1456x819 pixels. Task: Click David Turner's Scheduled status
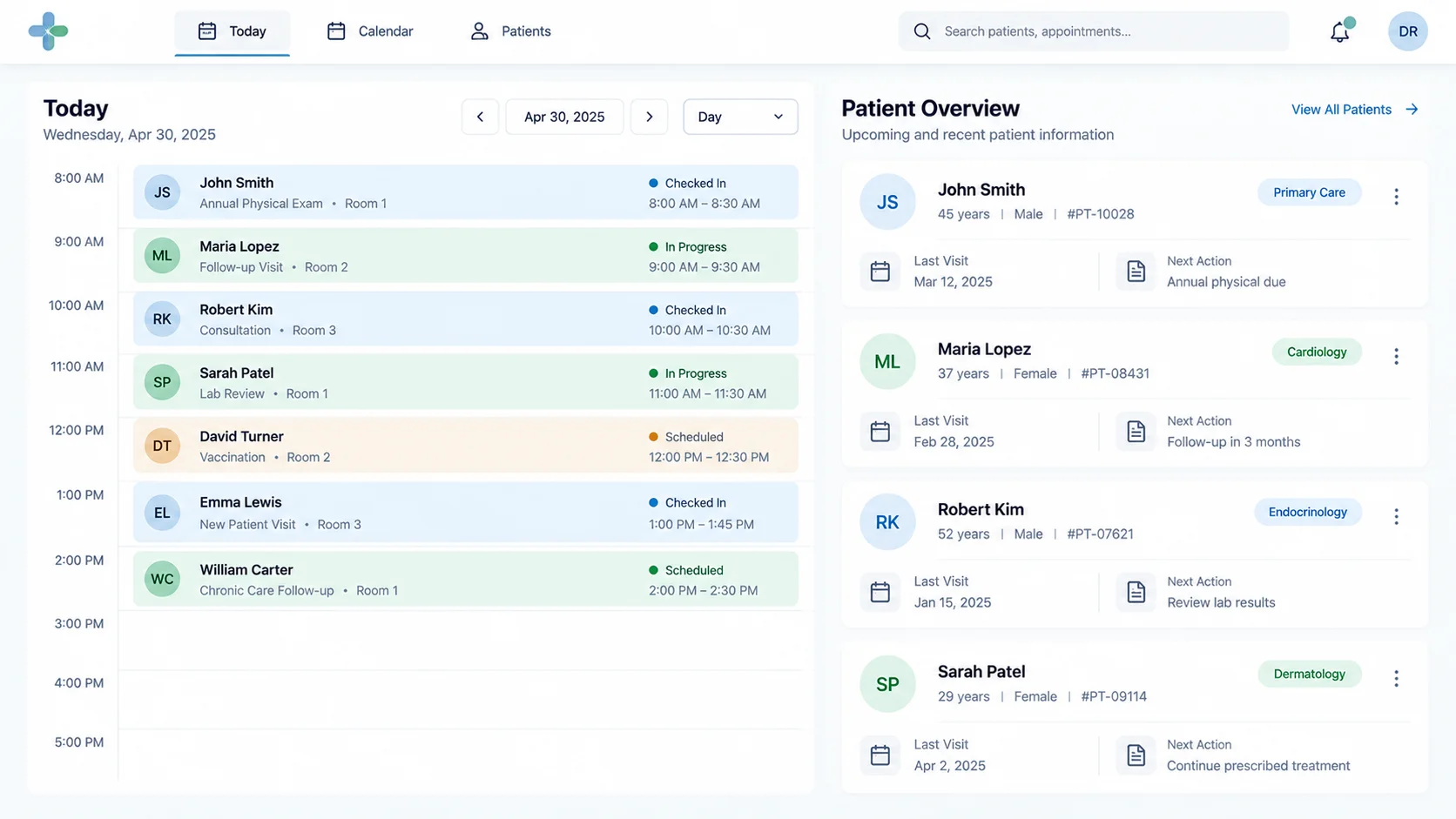(686, 437)
